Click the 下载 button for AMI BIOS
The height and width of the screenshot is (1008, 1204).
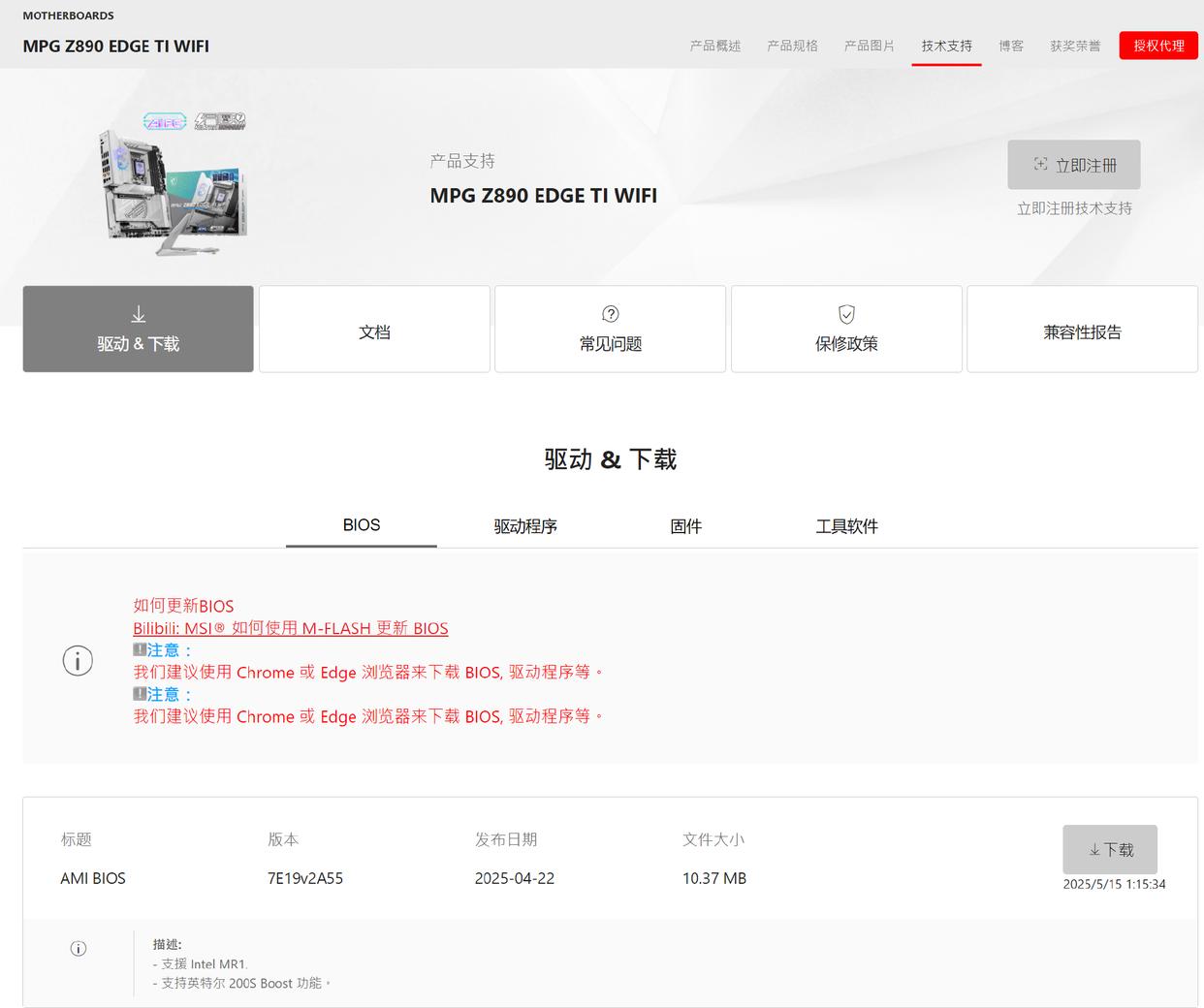tap(1110, 849)
